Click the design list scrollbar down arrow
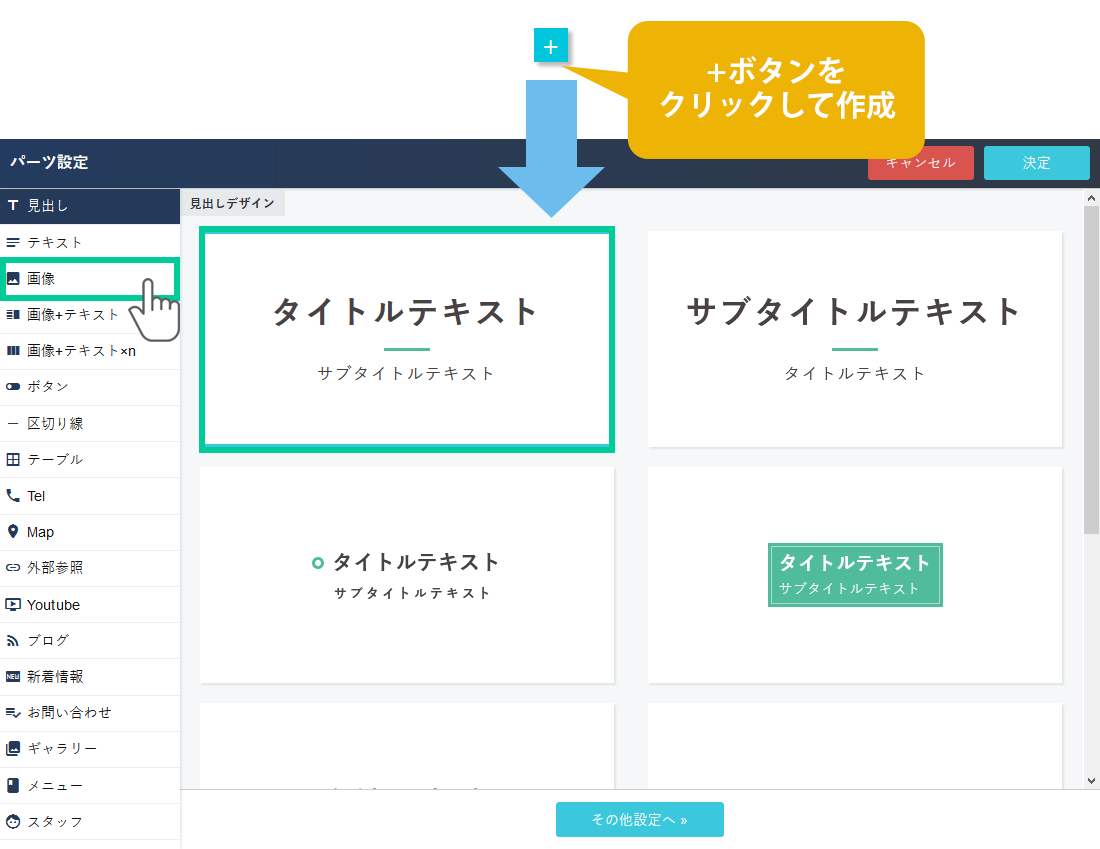The image size is (1100, 849). point(1091,780)
